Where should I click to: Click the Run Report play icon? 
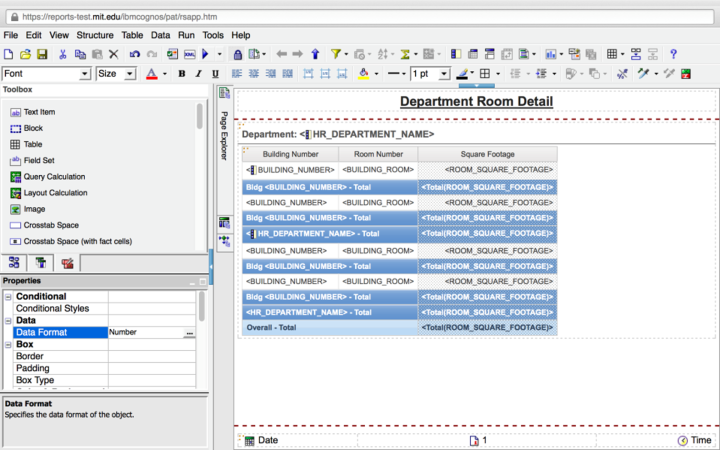click(x=206, y=54)
